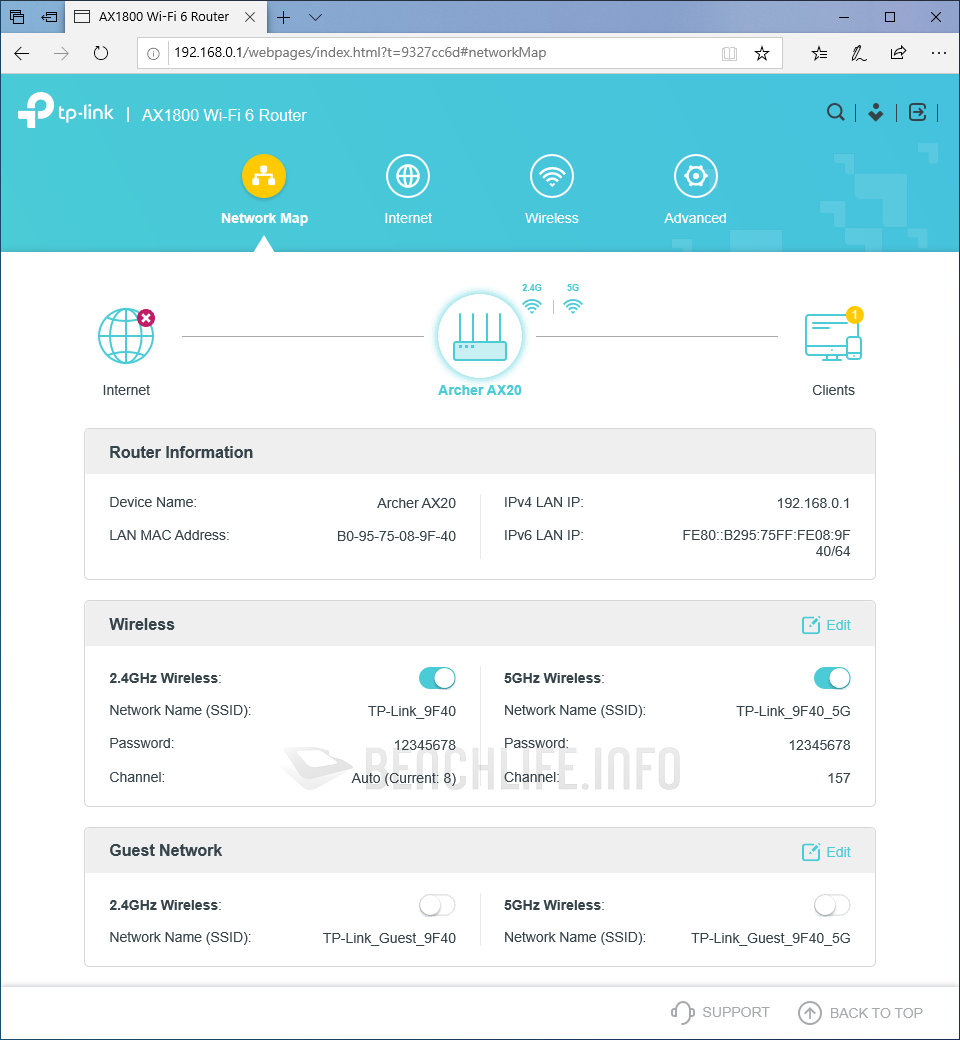Disable the 5GHz Wireless toggle

point(832,678)
